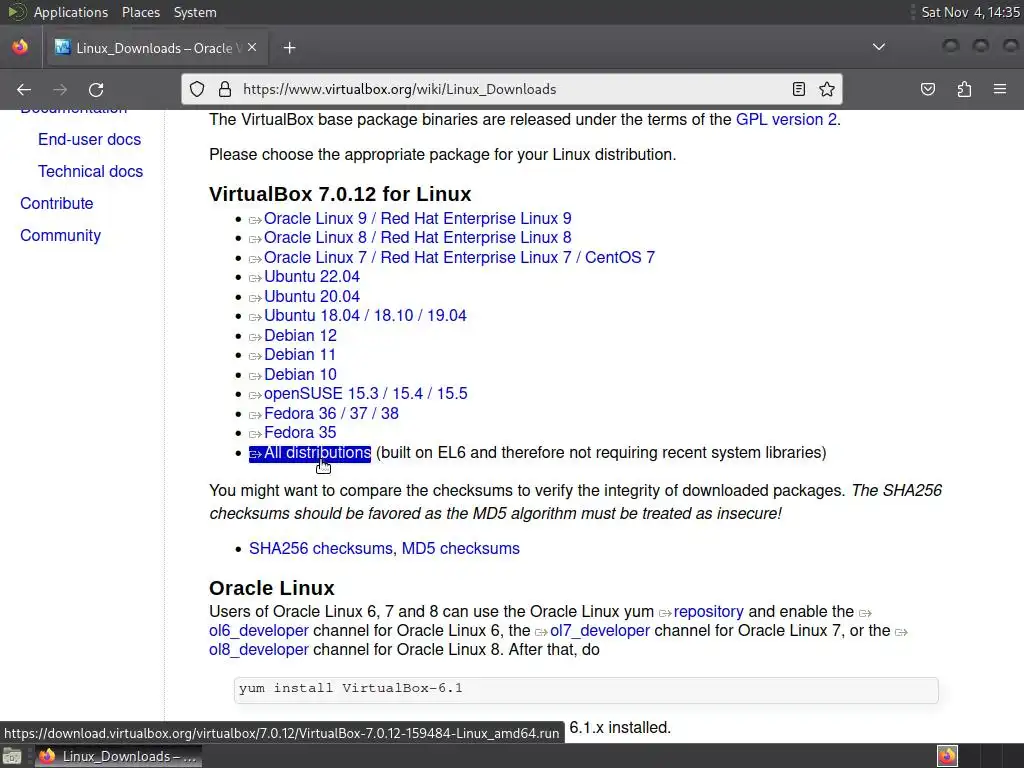Open the Pocket save icon
The height and width of the screenshot is (768, 1024).
927,89
